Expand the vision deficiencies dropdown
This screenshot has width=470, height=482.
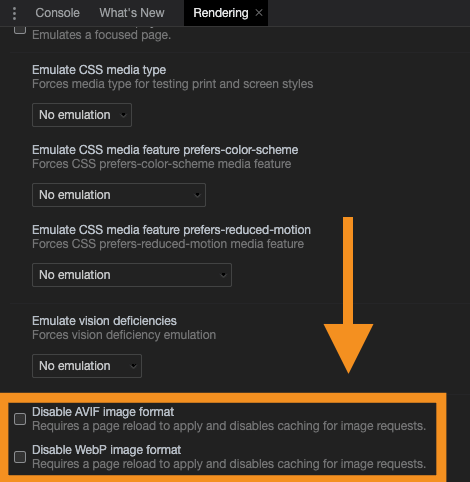(87, 366)
